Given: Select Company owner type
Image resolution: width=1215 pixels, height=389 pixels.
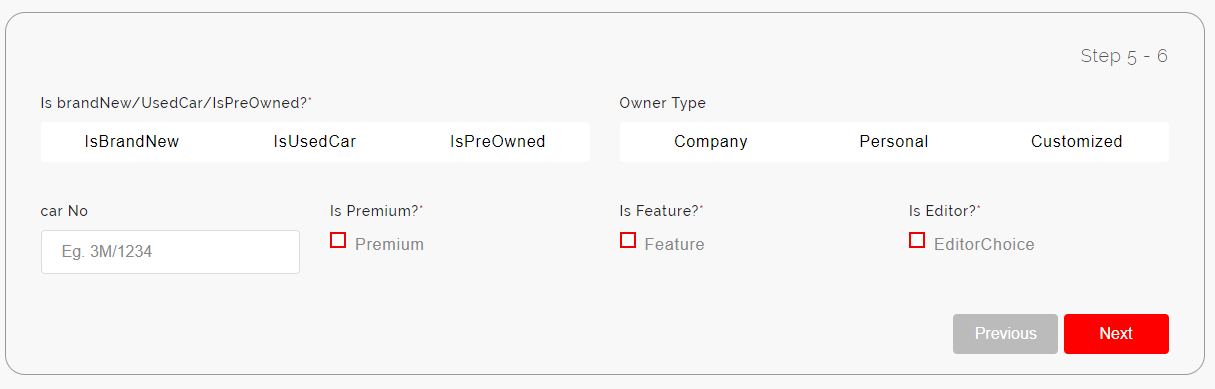Looking at the screenshot, I should 711,142.
